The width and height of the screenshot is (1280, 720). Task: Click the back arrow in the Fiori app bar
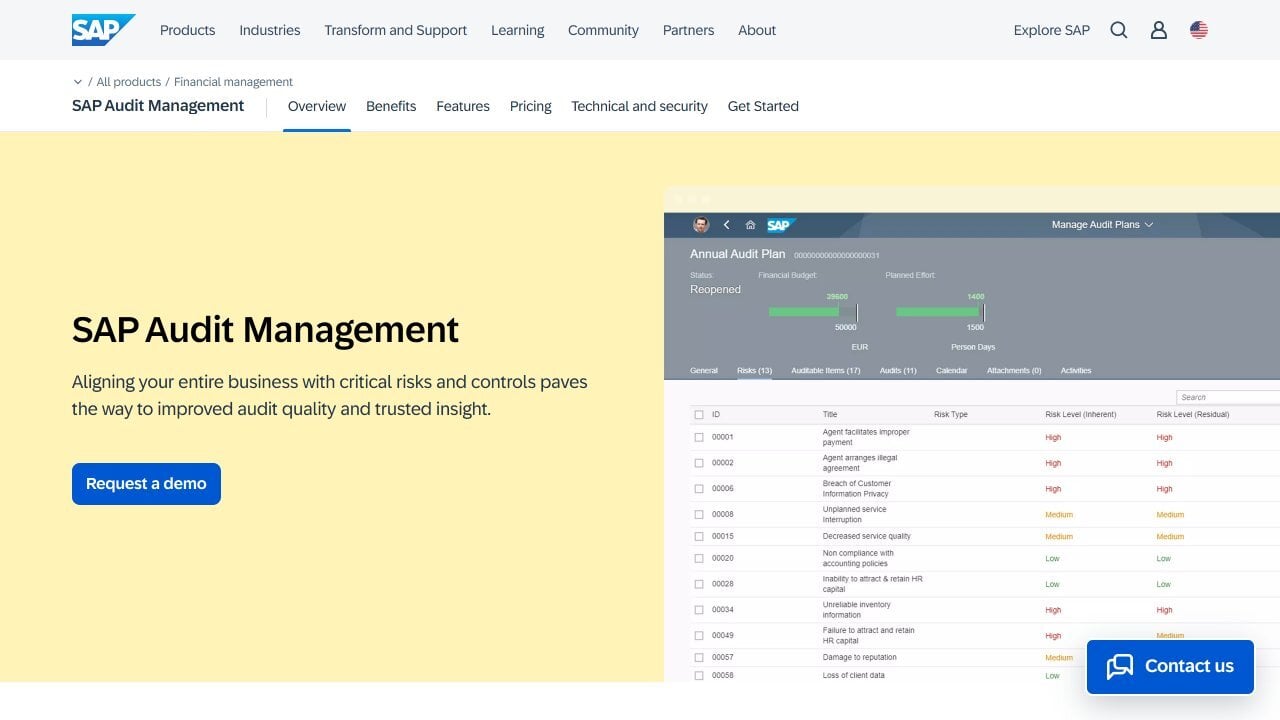pos(727,225)
